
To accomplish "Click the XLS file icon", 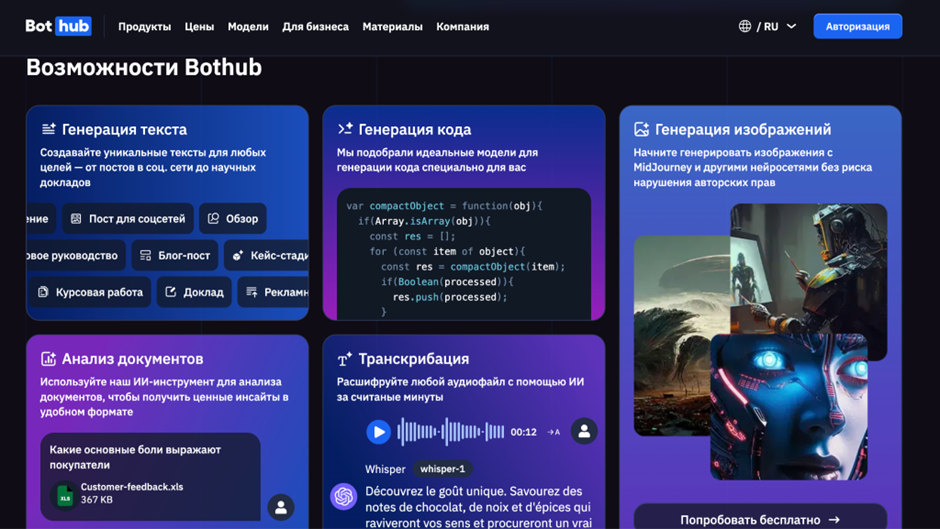I will tap(65, 496).
